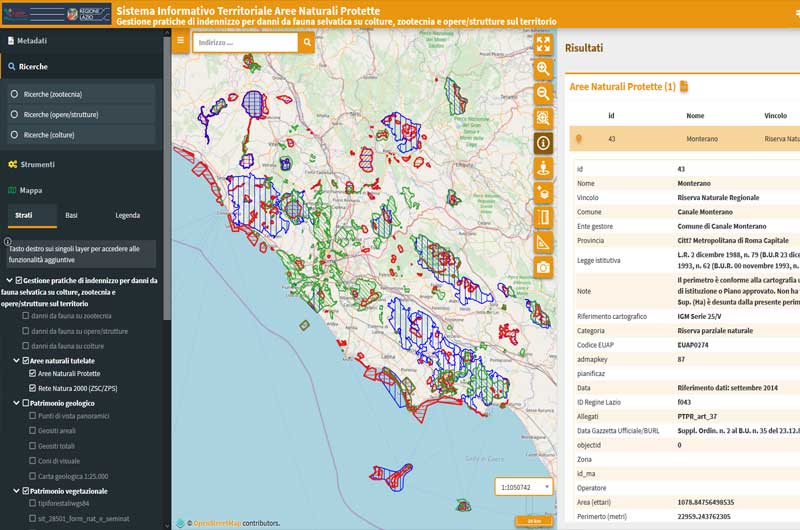Enable danni da fauna su colture layer
This screenshot has height=530, width=800.
26,345
